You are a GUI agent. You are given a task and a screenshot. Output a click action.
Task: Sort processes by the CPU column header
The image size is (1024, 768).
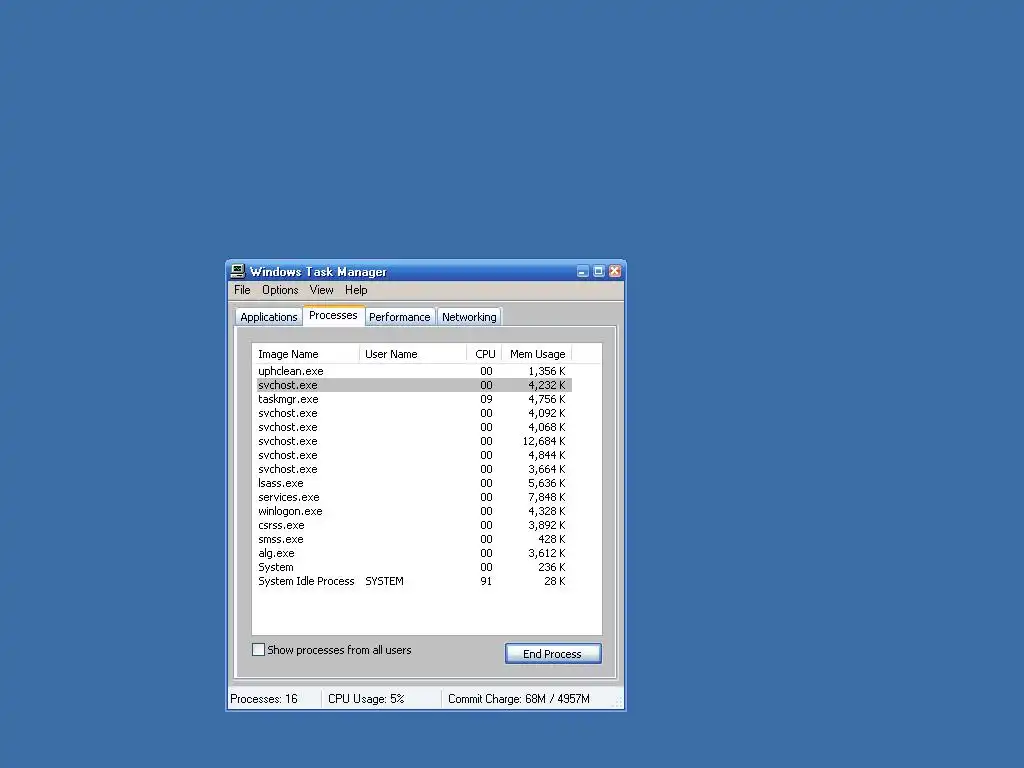point(485,354)
